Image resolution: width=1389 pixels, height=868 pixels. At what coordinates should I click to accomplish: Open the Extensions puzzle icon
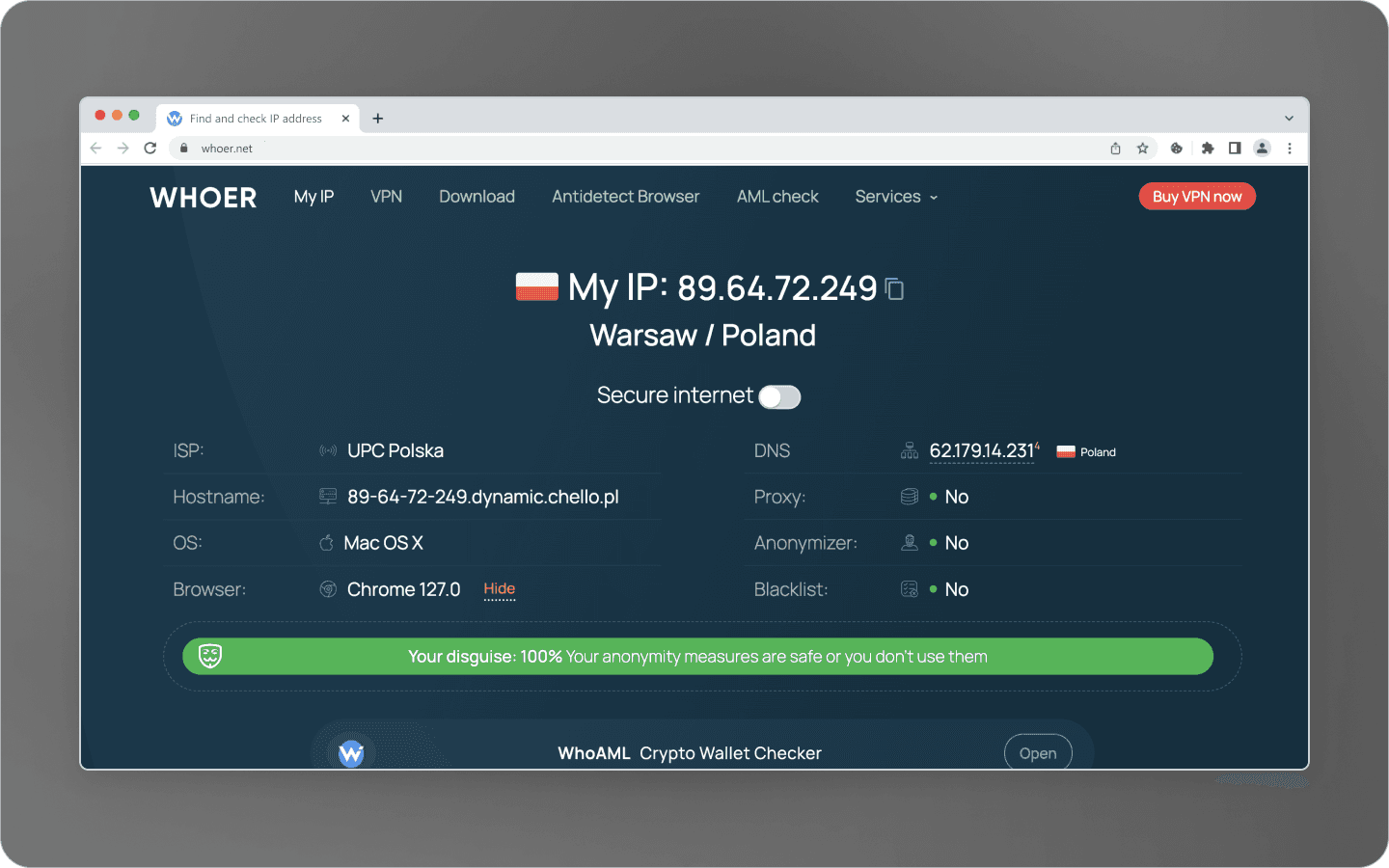click(1208, 148)
